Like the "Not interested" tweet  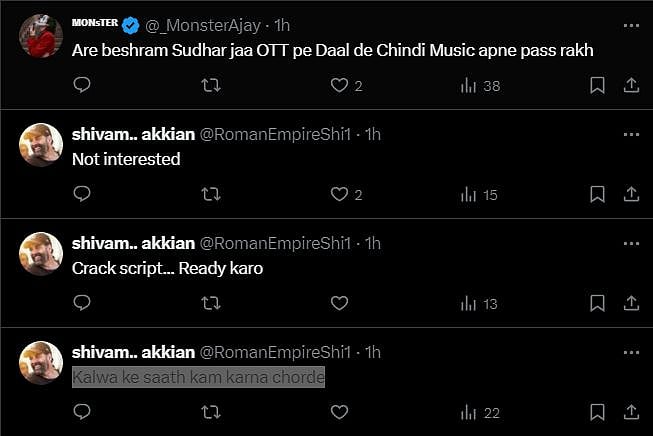tap(340, 194)
